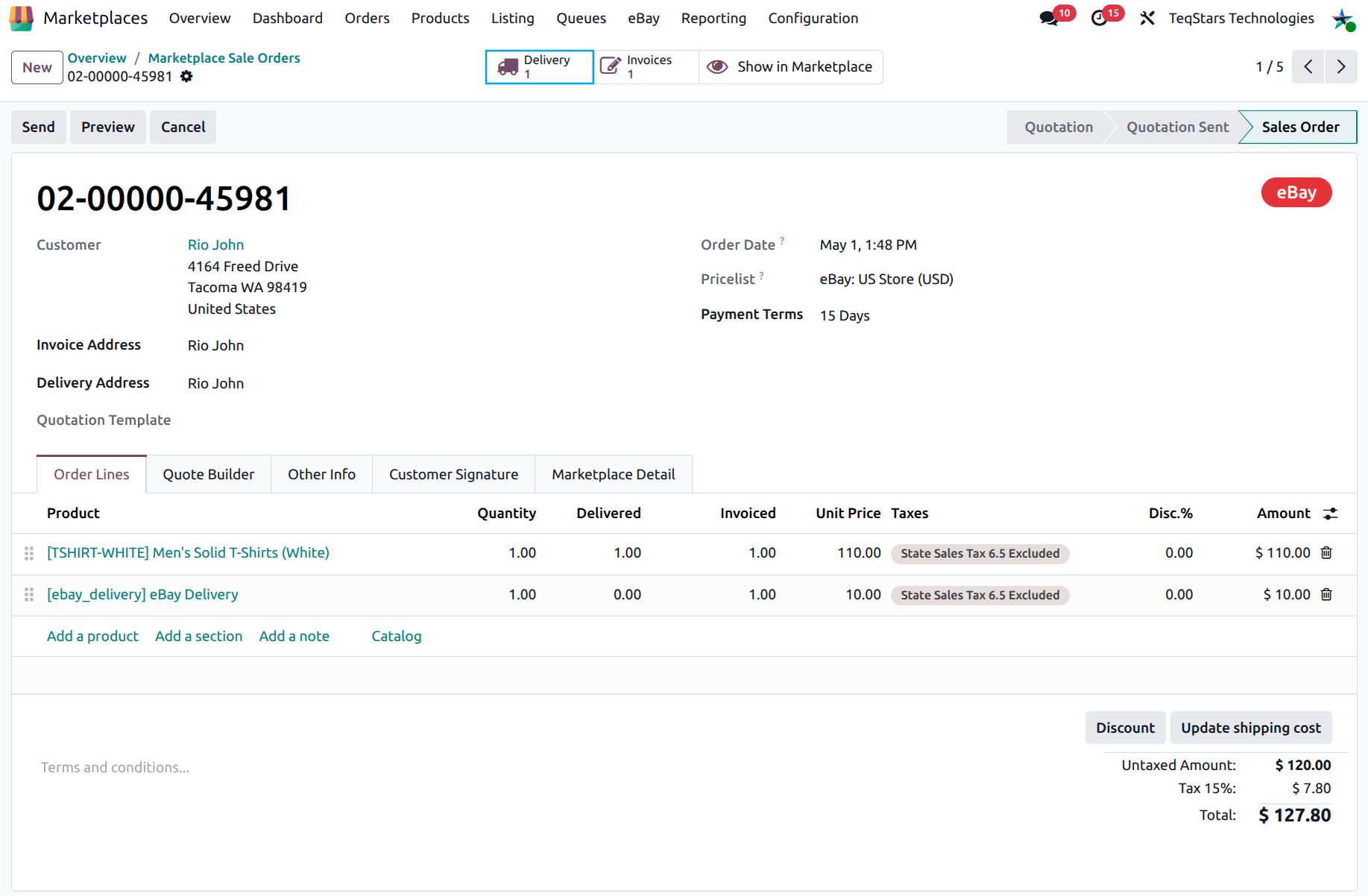Viewport: 1368px width, 896px height.
Task: Click the tax tag on the T-Shirts line
Action: pyautogui.click(x=980, y=553)
